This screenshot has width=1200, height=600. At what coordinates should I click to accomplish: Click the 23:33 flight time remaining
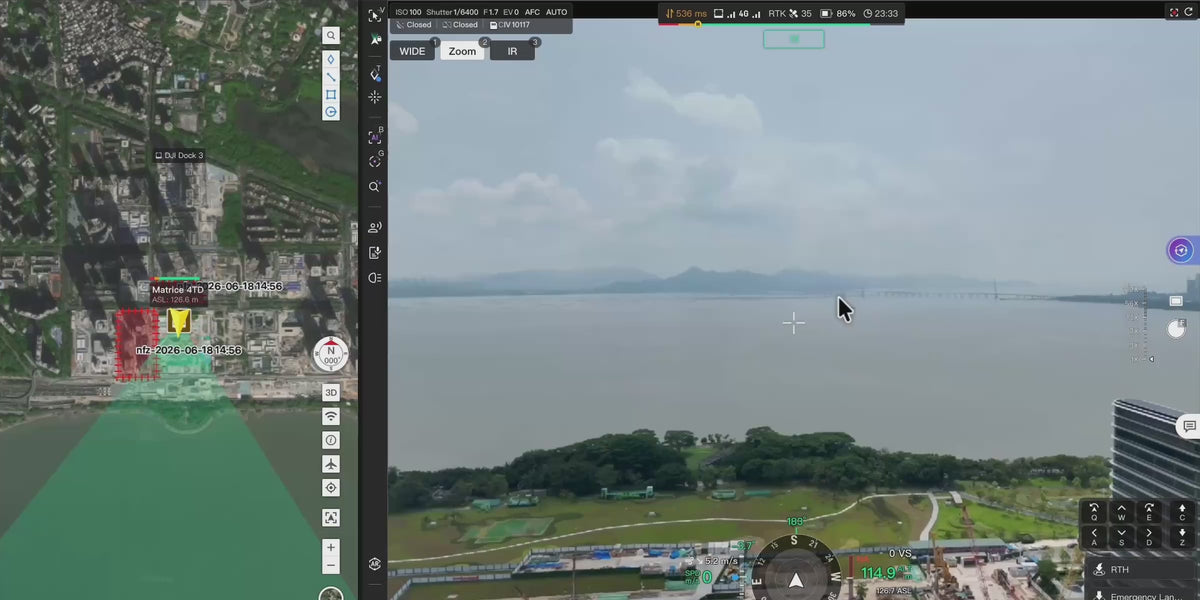click(881, 14)
